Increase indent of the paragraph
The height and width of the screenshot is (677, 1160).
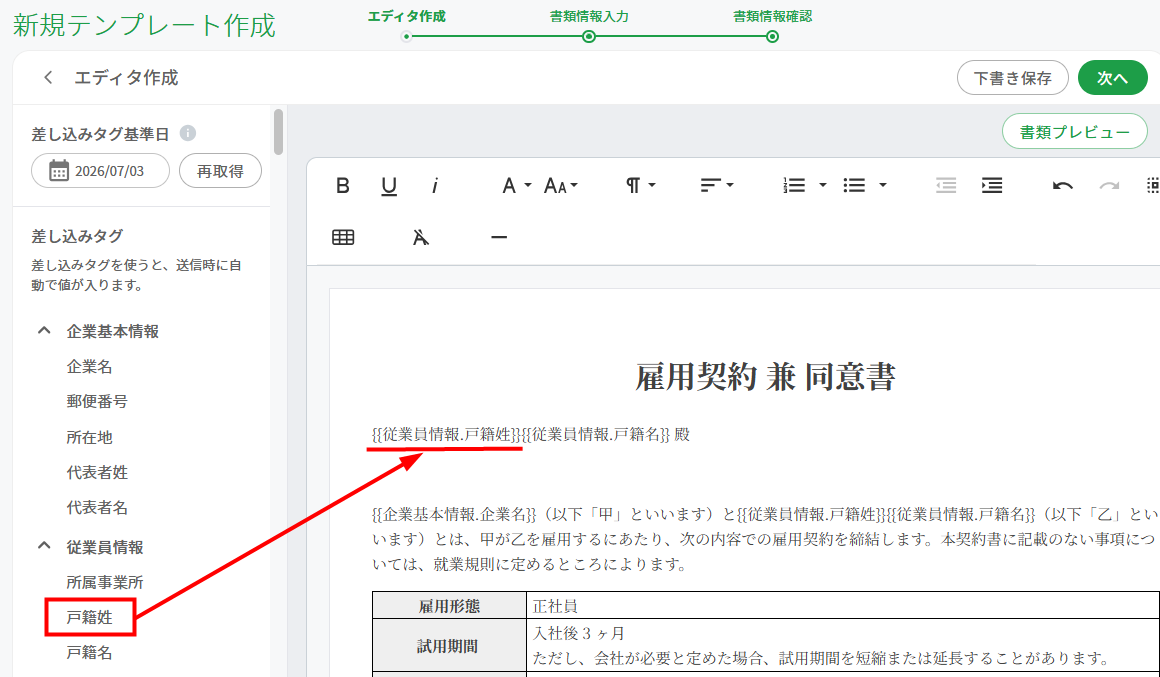992,185
